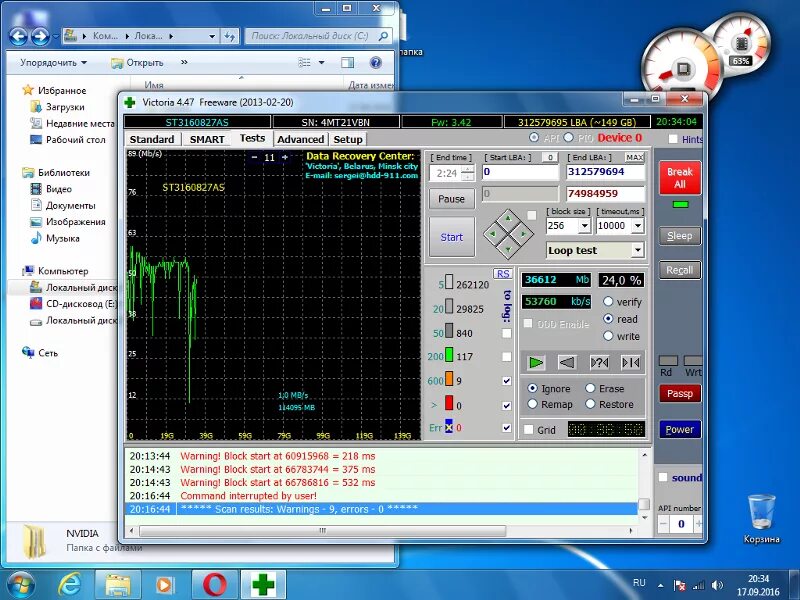Click the Start scan button
The width and height of the screenshot is (800, 600).
(452, 237)
